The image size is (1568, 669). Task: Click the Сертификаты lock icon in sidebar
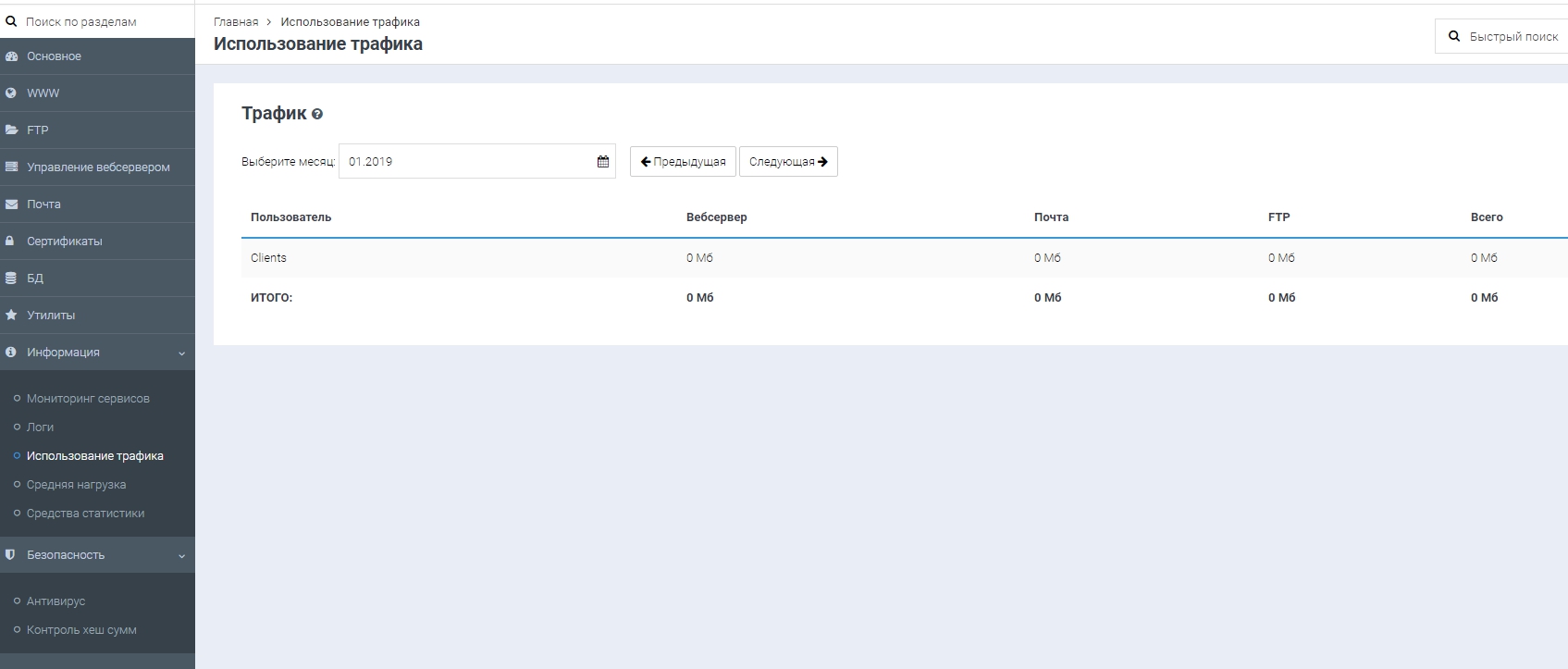coord(11,242)
